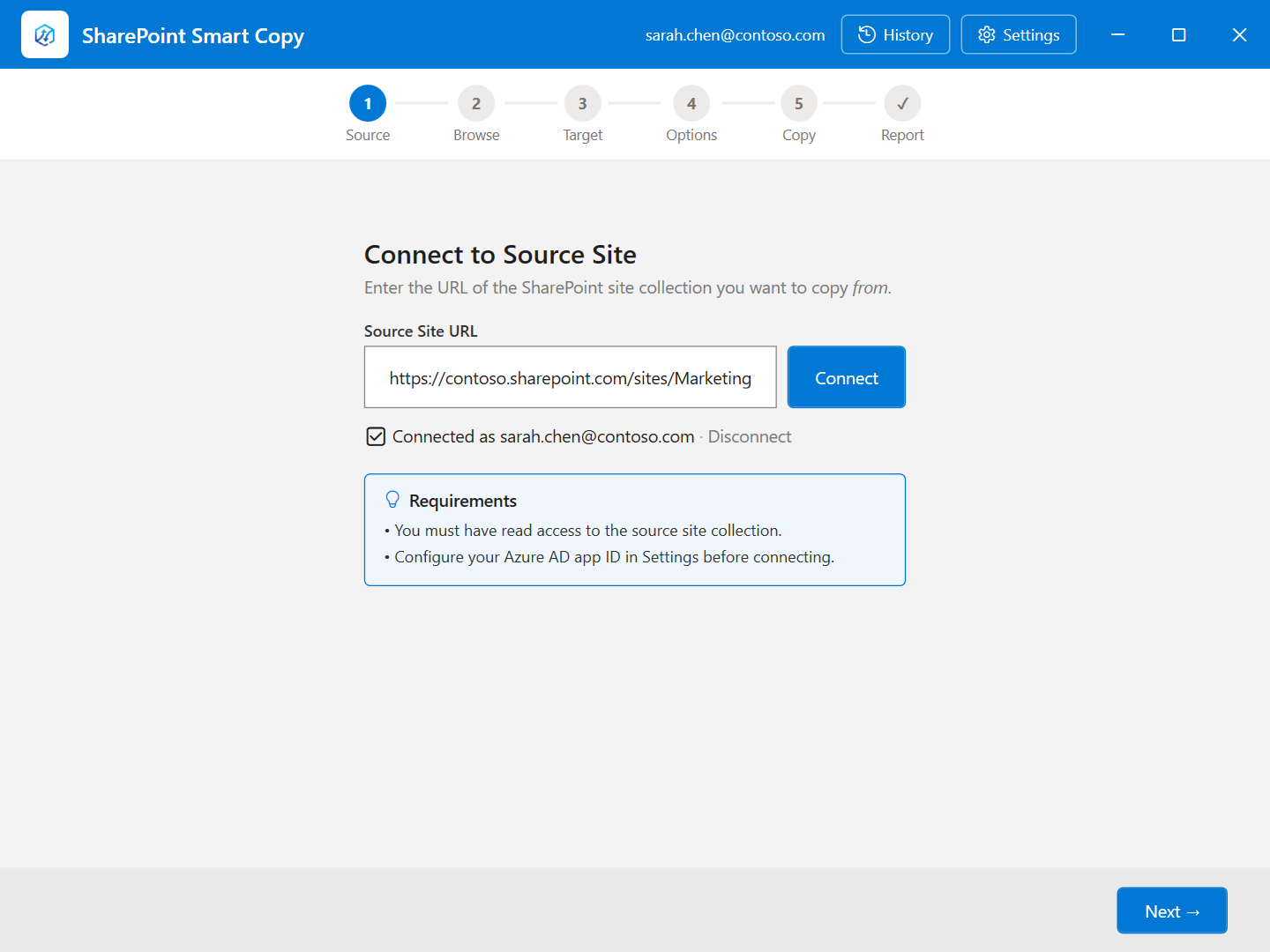Open the History panel
Screen dimensions: 1270x952
click(x=895, y=34)
